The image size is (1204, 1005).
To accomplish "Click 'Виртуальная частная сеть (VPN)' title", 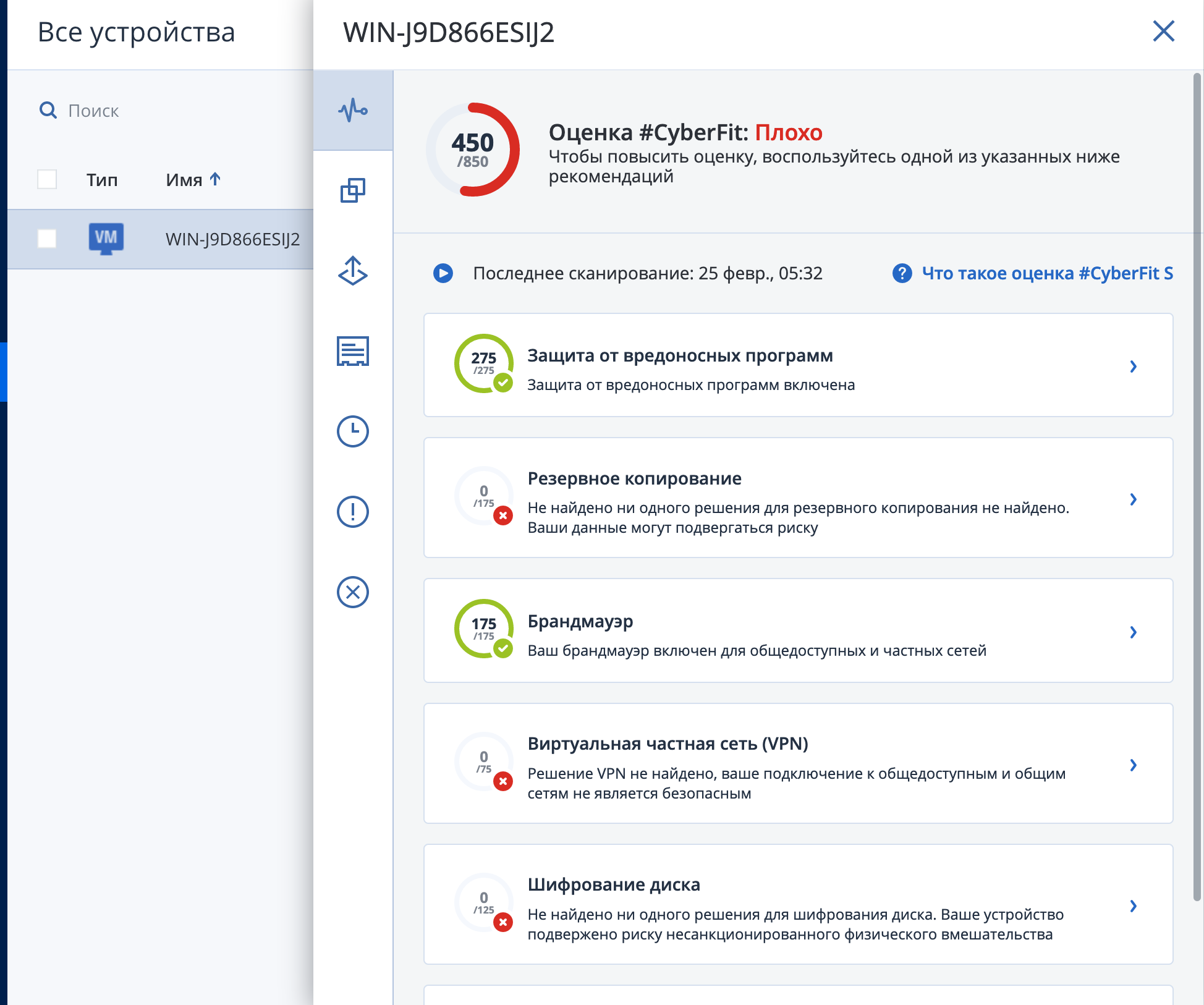I will pos(668,744).
